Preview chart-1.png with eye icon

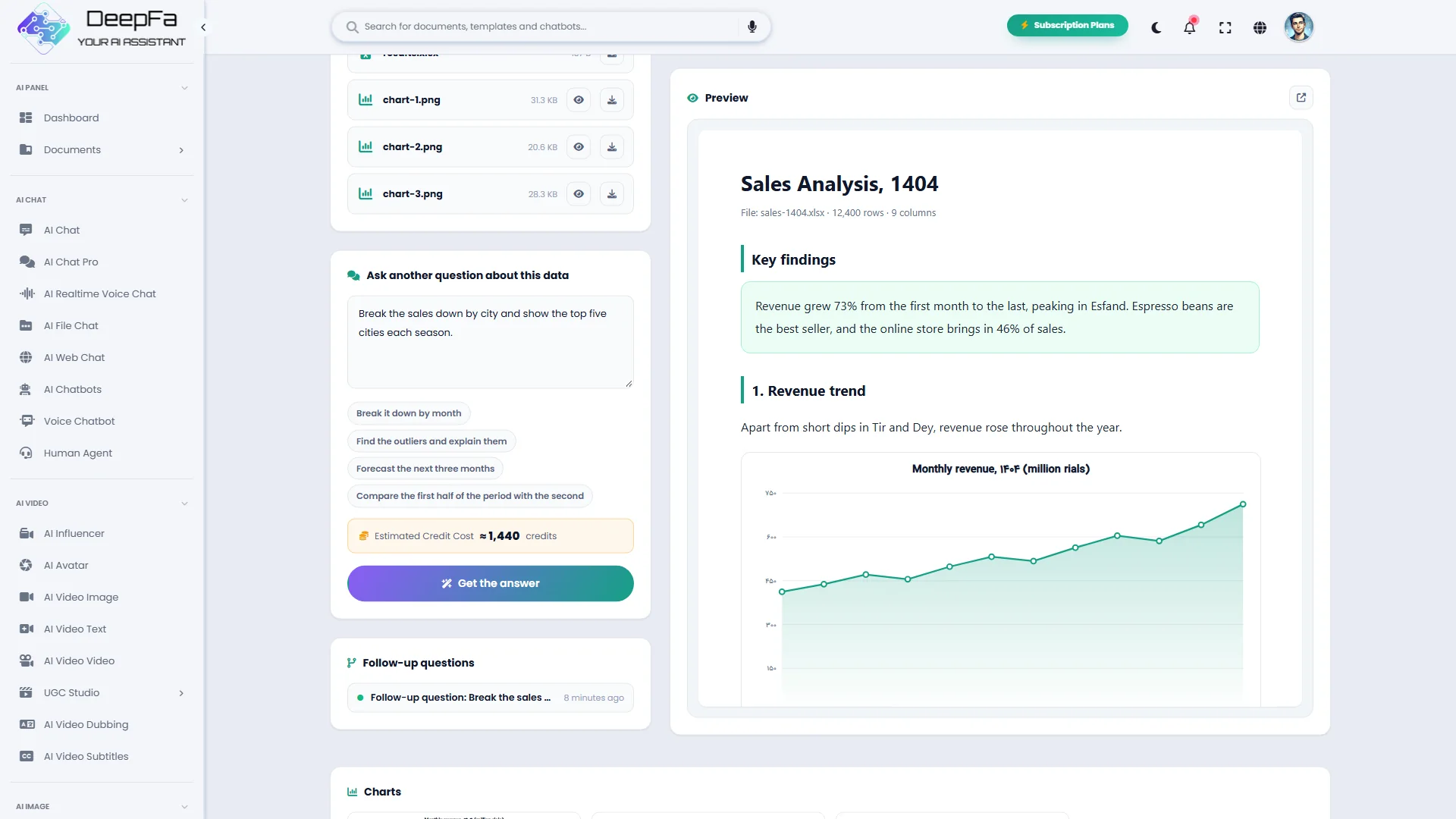coord(579,100)
